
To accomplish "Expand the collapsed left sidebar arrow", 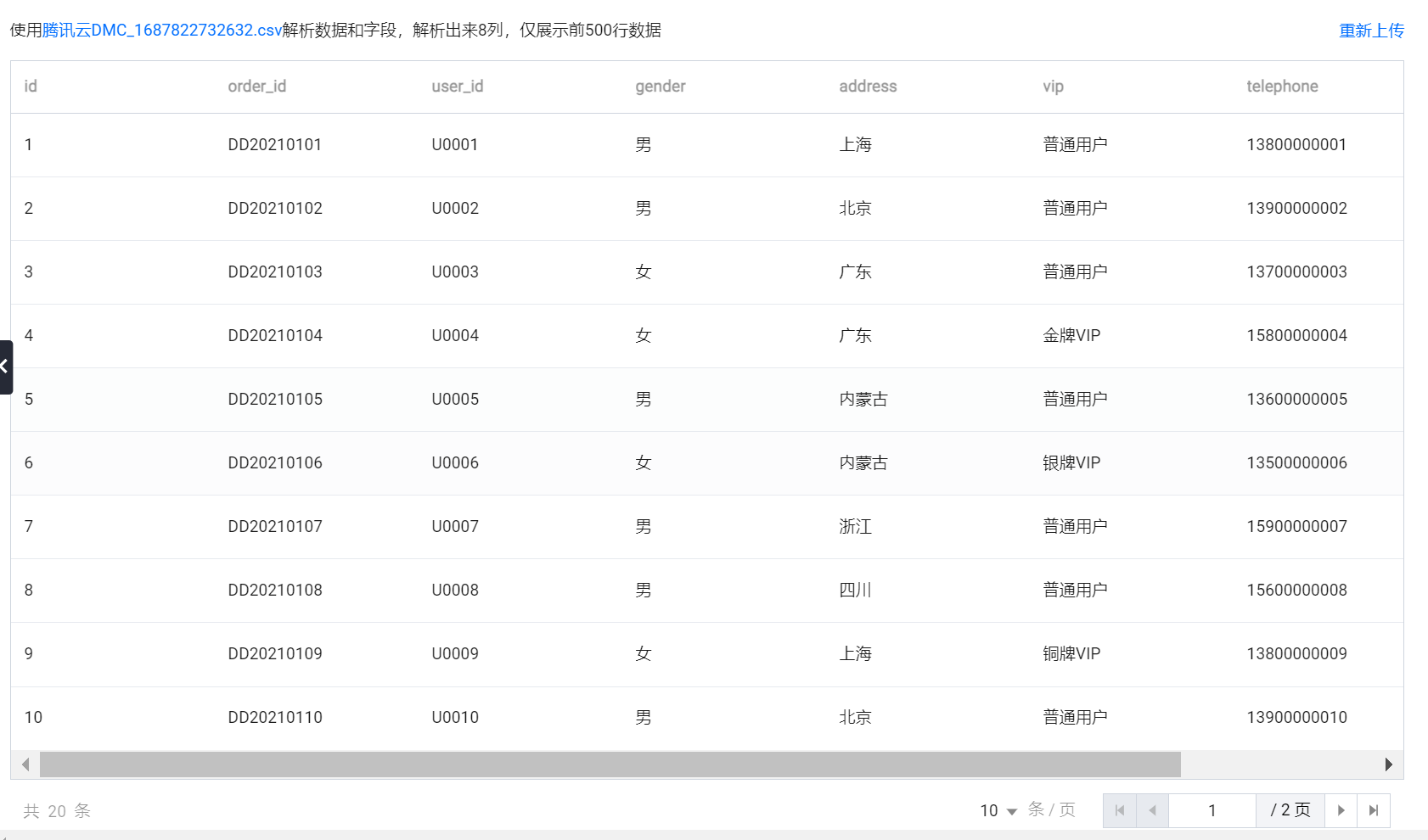I will point(5,367).
